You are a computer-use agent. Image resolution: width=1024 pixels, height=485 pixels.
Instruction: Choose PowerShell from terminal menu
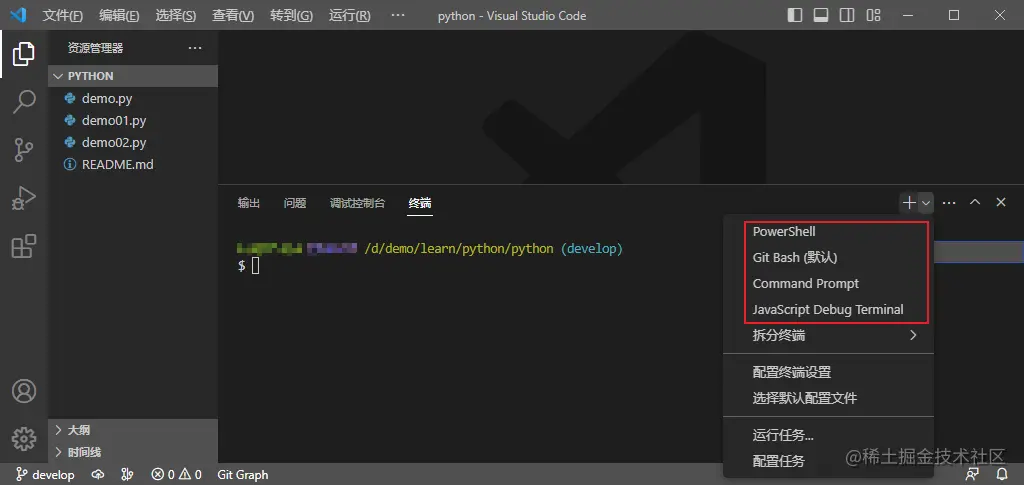(x=829, y=232)
